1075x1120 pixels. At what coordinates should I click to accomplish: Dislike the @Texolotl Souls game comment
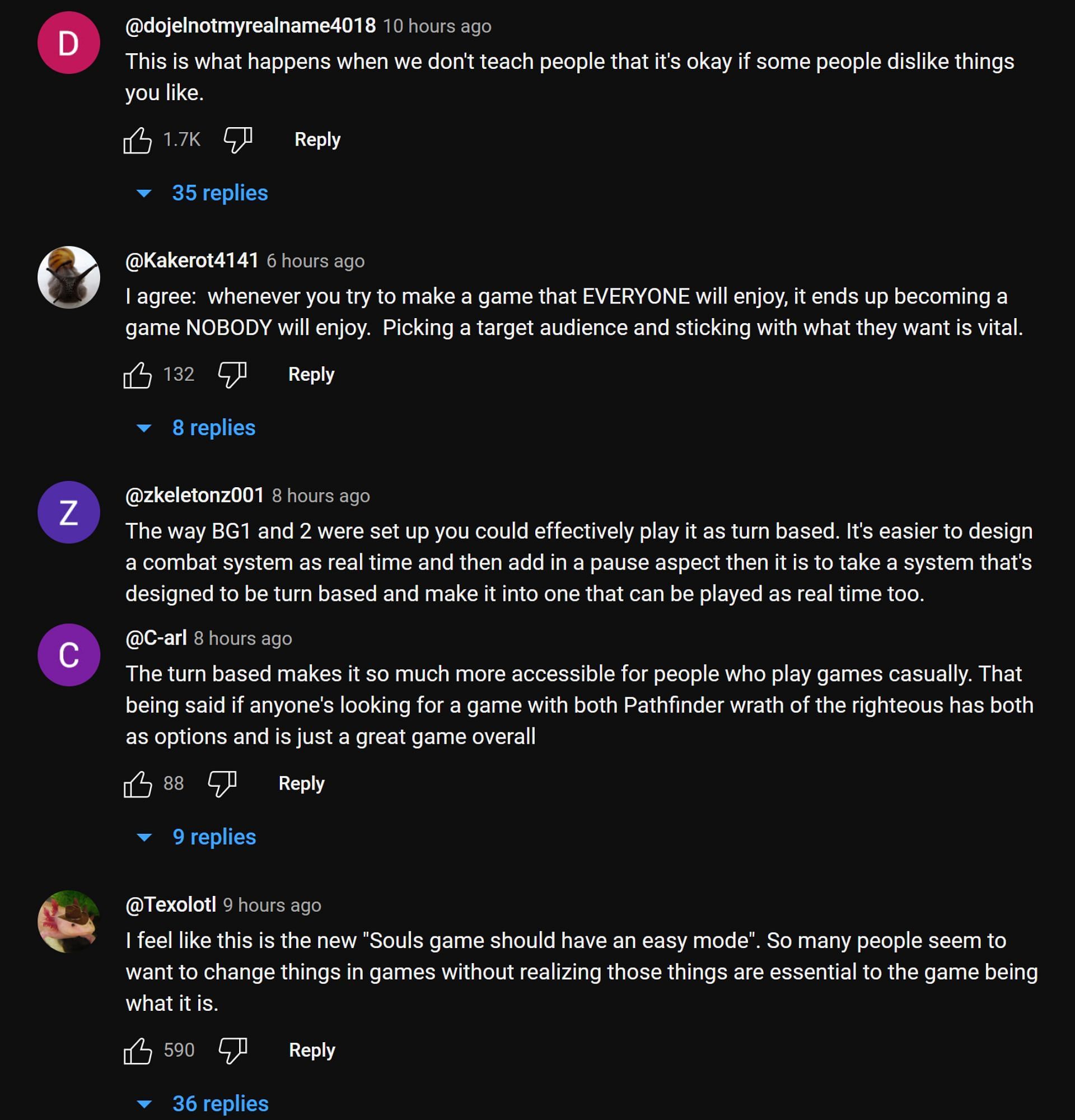(232, 1051)
